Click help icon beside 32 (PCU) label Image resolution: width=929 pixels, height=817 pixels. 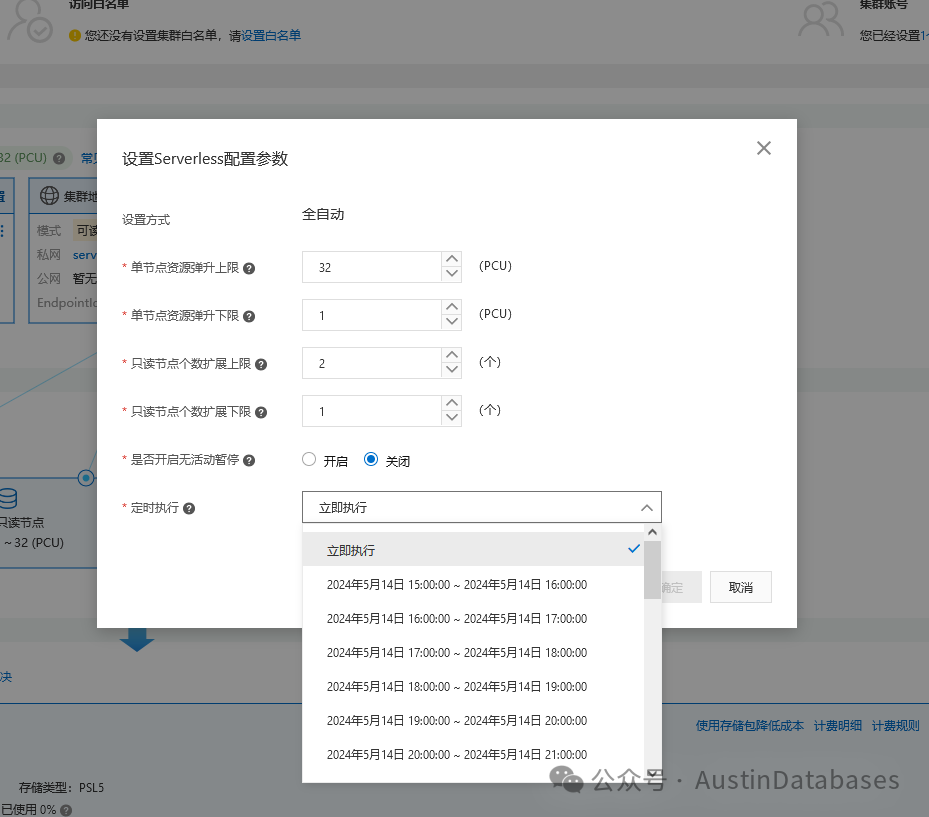(59, 158)
